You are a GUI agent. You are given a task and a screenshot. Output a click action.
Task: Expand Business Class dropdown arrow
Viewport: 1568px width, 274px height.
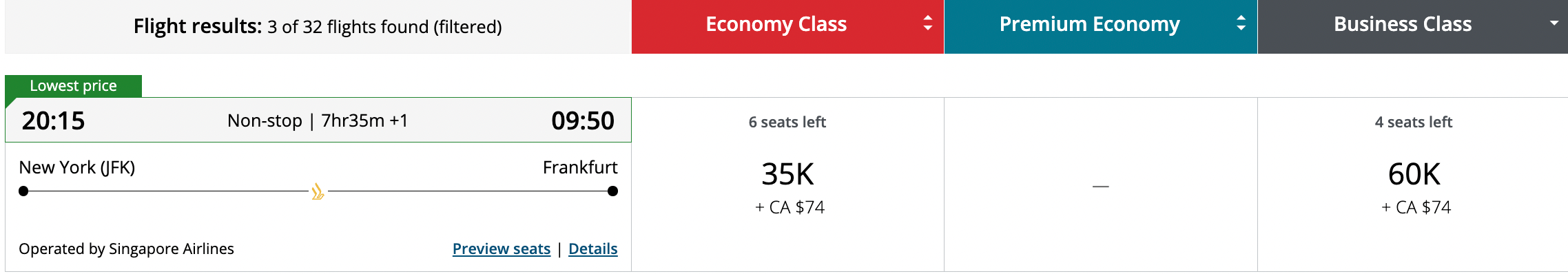[1554, 23]
